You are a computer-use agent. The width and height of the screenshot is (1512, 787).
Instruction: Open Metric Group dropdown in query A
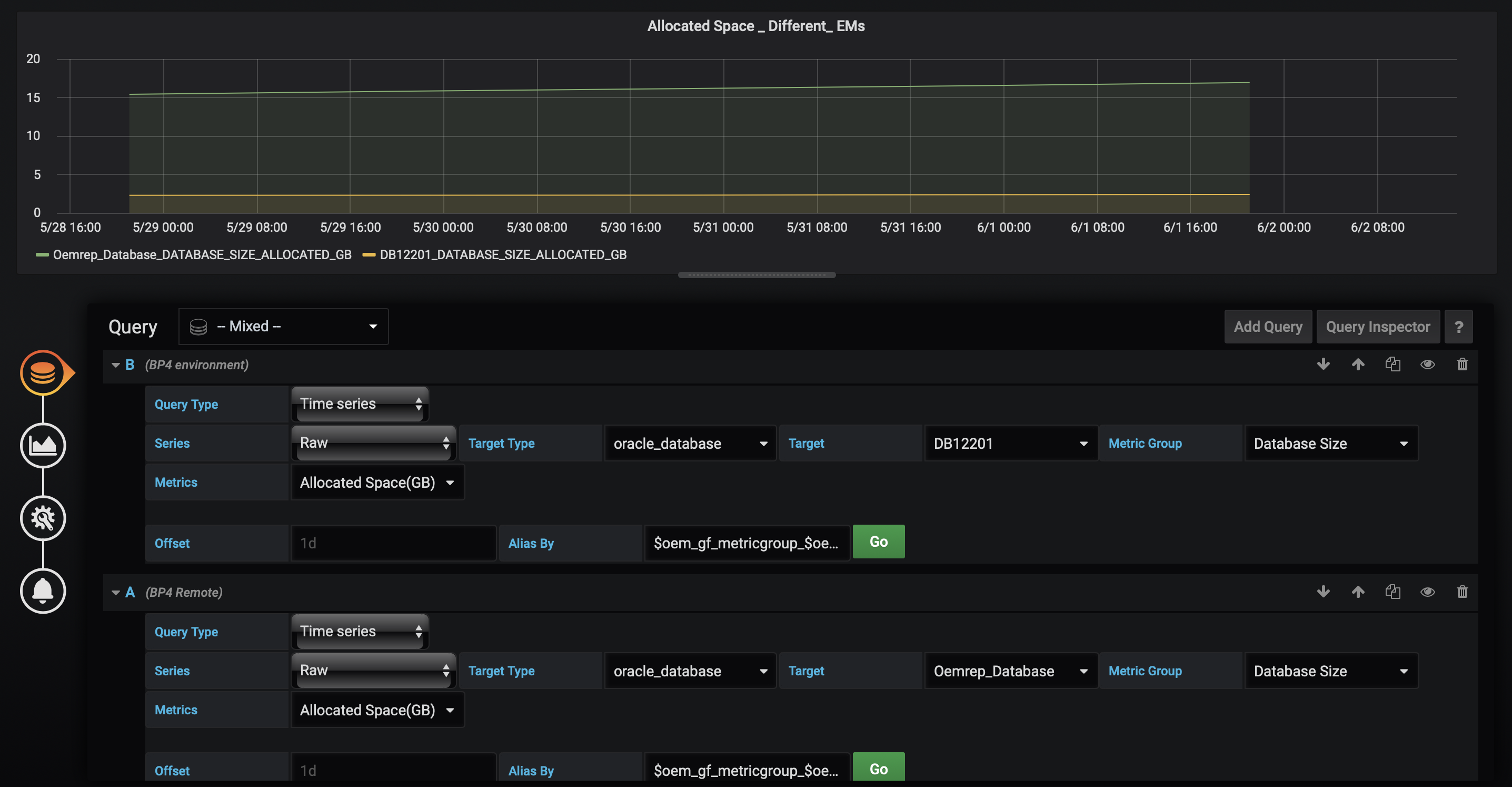click(1331, 671)
